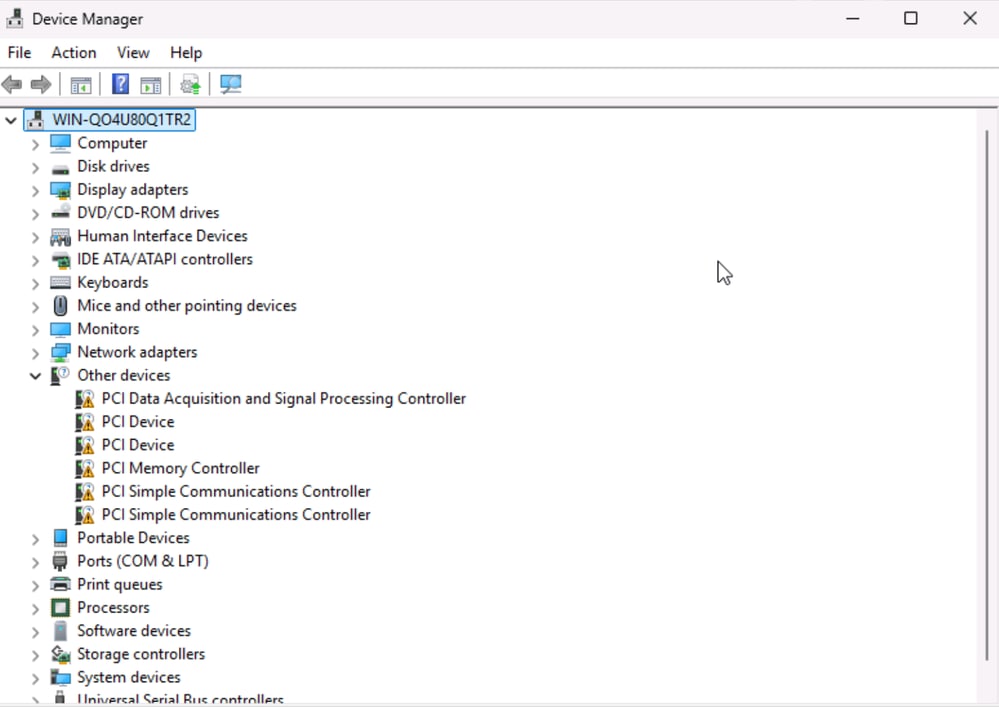Select the WIN-QO4U80Q1TR2 computer node
Viewport: 999px width, 707px height.
[x=113, y=119]
